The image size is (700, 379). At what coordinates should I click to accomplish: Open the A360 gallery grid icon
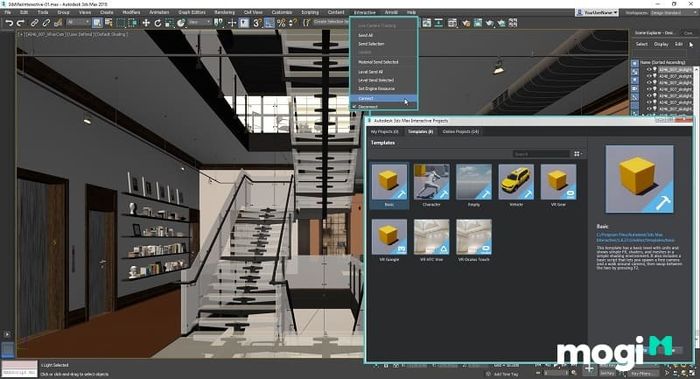point(513,23)
